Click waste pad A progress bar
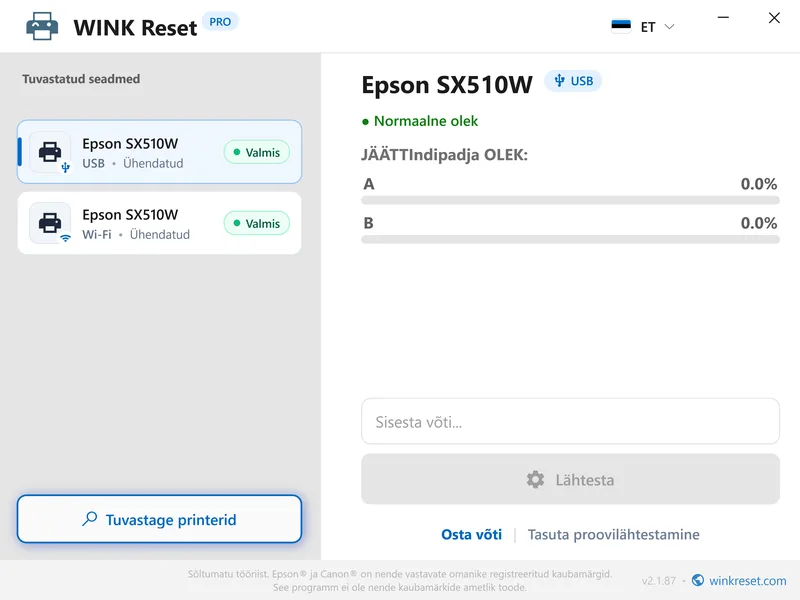800x600 pixels. [x=570, y=201]
